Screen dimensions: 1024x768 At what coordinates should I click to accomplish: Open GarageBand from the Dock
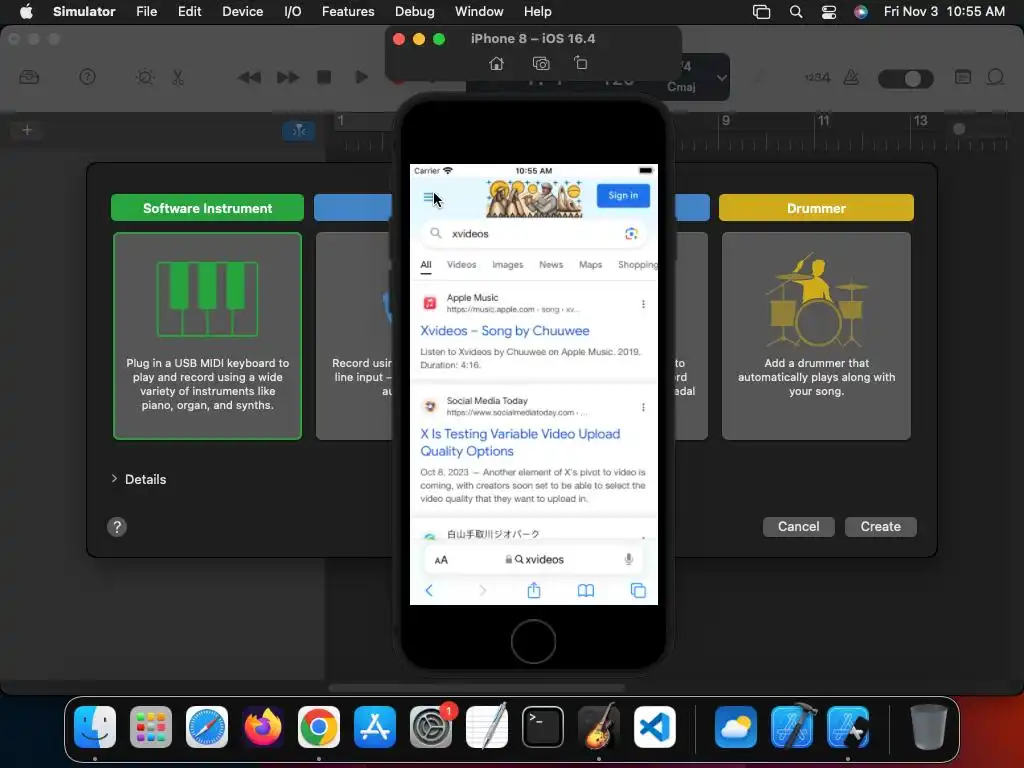click(x=598, y=727)
